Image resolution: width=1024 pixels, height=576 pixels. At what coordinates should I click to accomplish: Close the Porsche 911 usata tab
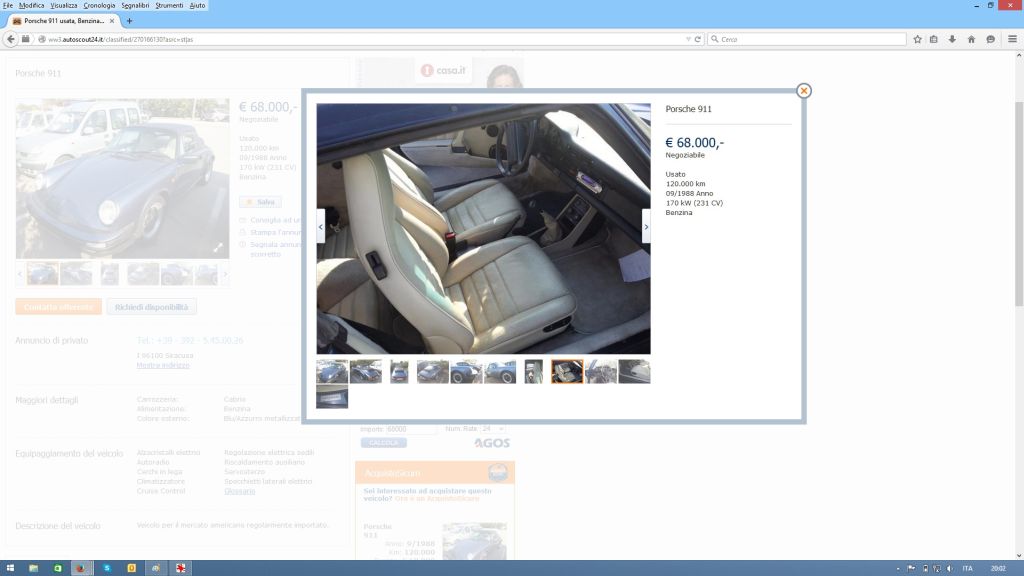[112, 21]
